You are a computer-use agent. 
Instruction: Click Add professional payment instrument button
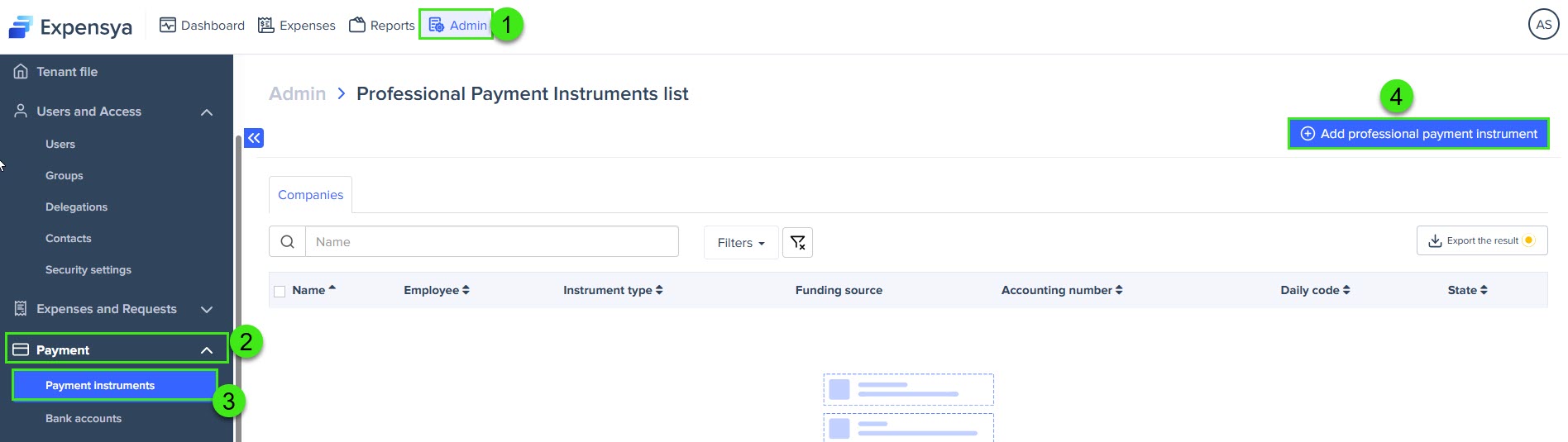tap(1418, 134)
